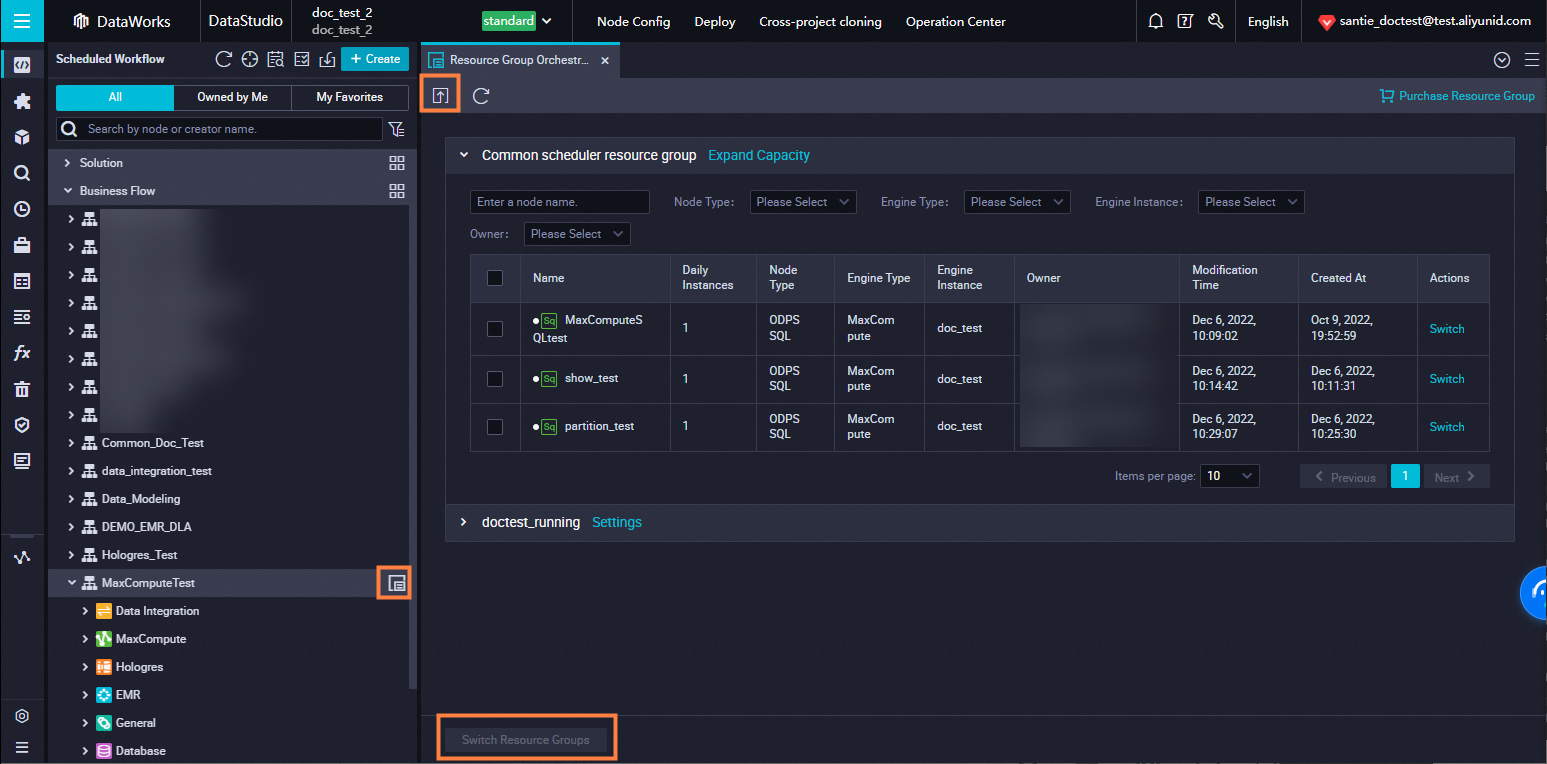The height and width of the screenshot is (764, 1547).
Task: Open the resource group orchestration icon for MaxComputeTest
Action: [397, 583]
